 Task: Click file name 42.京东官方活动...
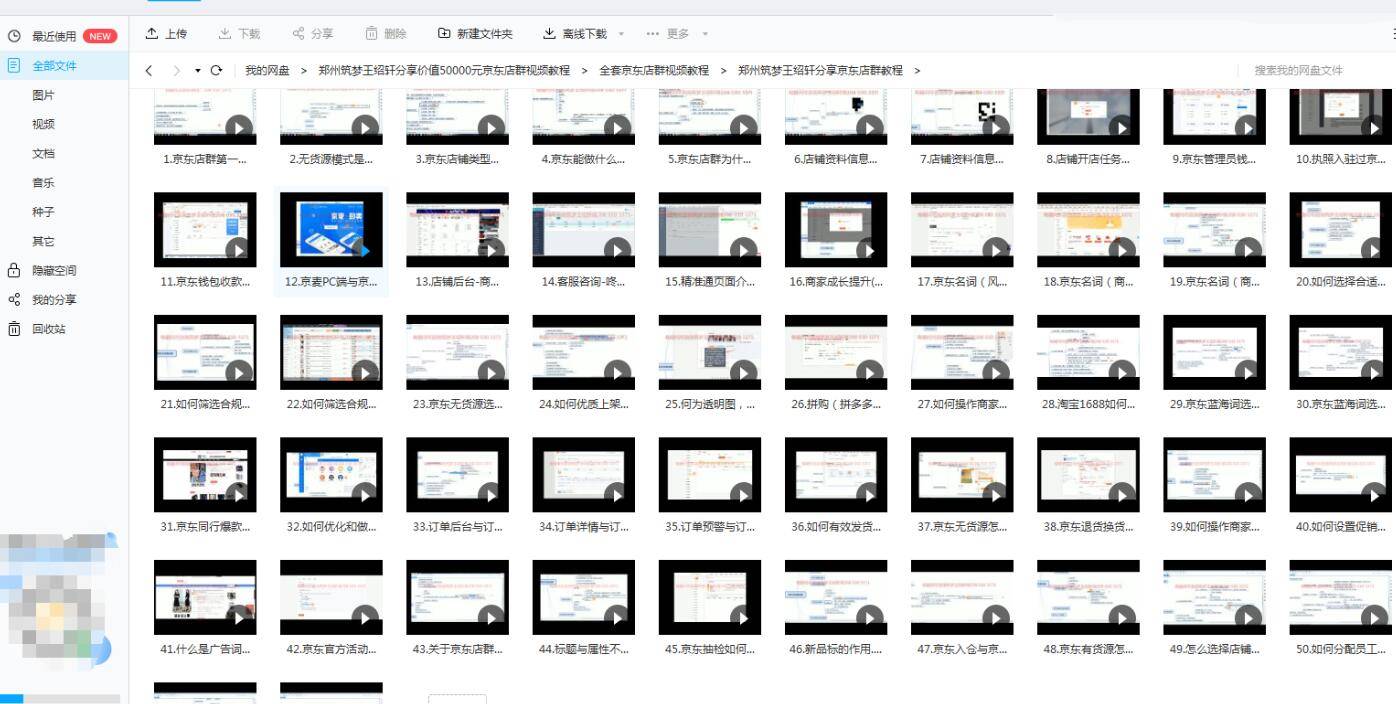(x=331, y=649)
